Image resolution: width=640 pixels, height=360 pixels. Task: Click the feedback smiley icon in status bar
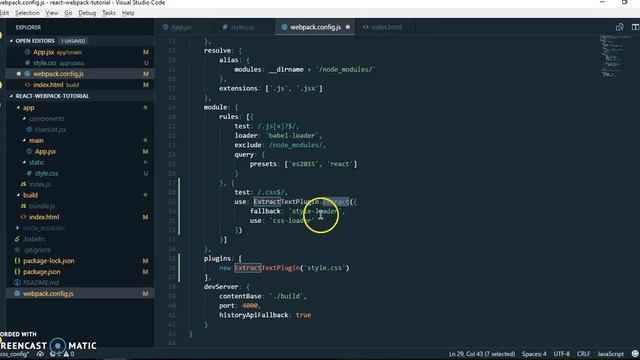pos(635,353)
